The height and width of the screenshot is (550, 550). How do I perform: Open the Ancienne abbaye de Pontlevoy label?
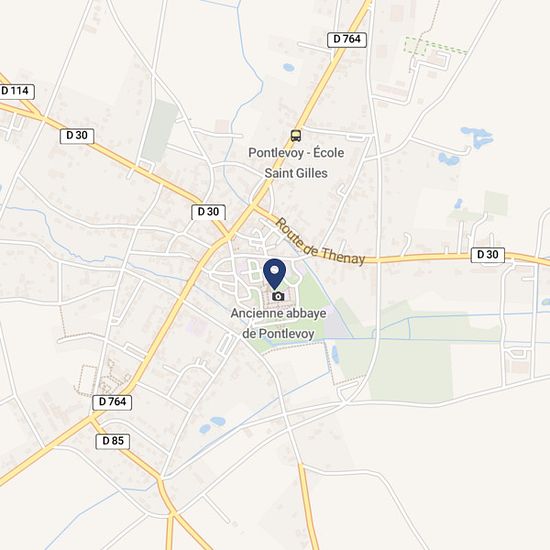click(x=278, y=323)
